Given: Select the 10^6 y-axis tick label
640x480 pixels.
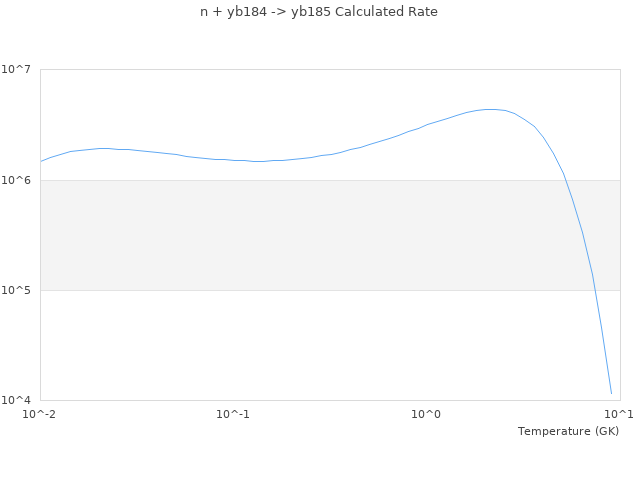Looking at the screenshot, I should pos(20,180).
